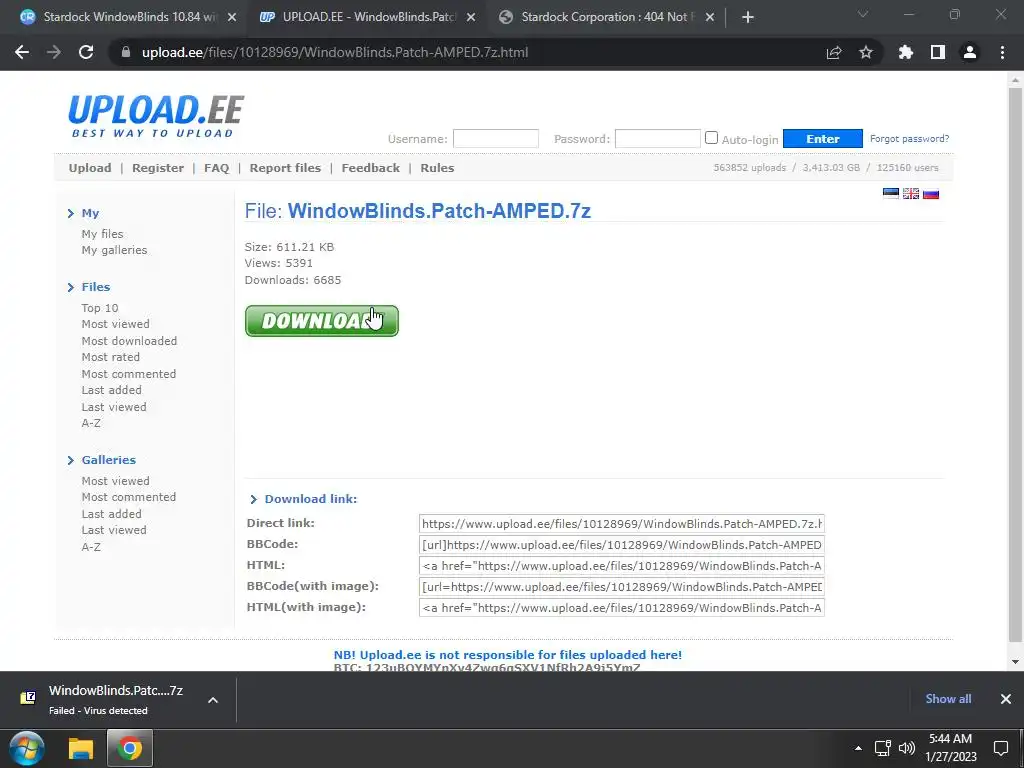The image size is (1024, 768).
Task: Expand the Galleries section arrow
Action: pos(71,460)
